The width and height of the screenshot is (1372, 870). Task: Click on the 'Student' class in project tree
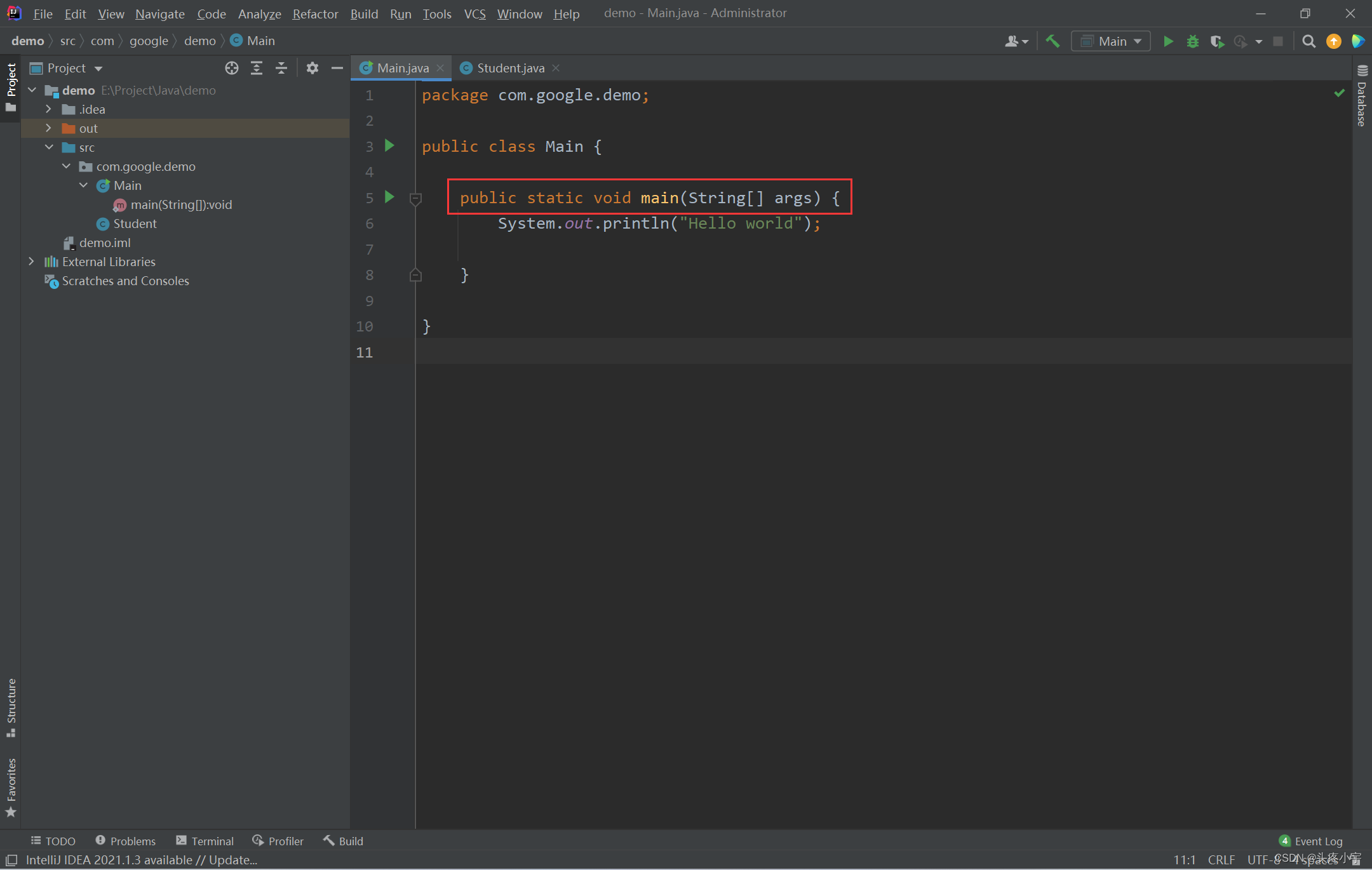[133, 223]
